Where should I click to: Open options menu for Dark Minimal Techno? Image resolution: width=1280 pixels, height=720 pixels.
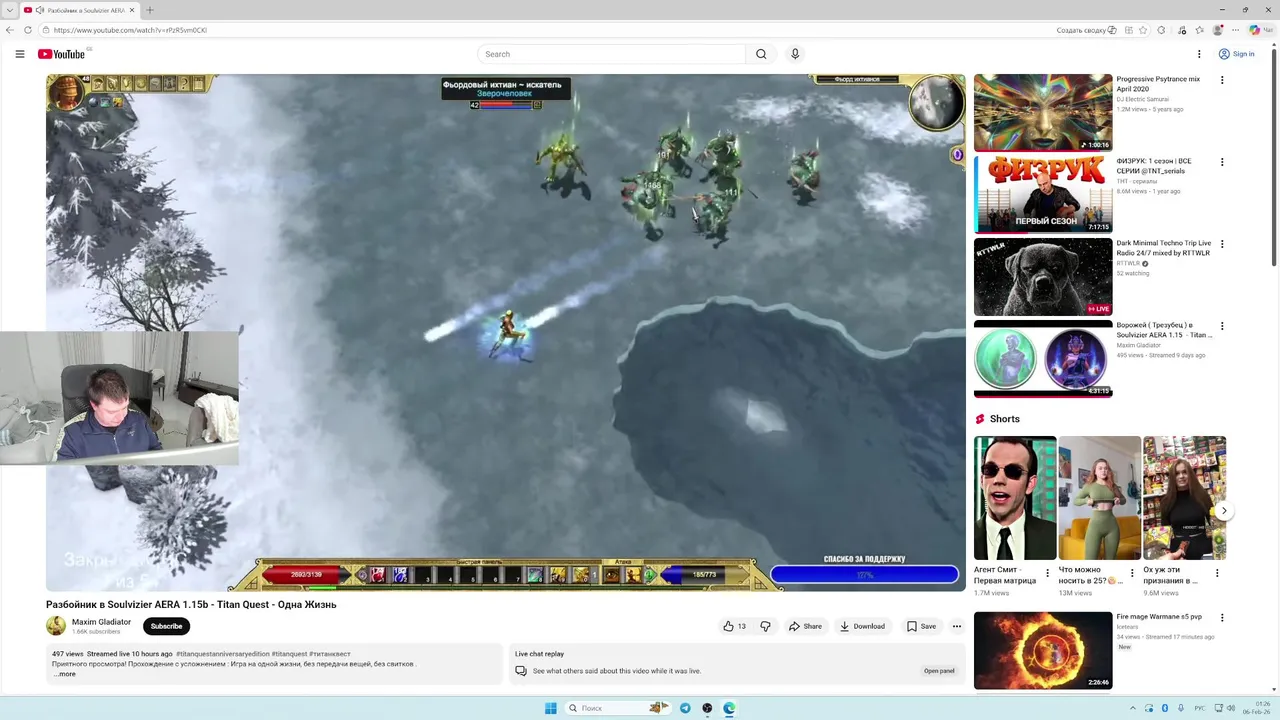click(x=1221, y=244)
